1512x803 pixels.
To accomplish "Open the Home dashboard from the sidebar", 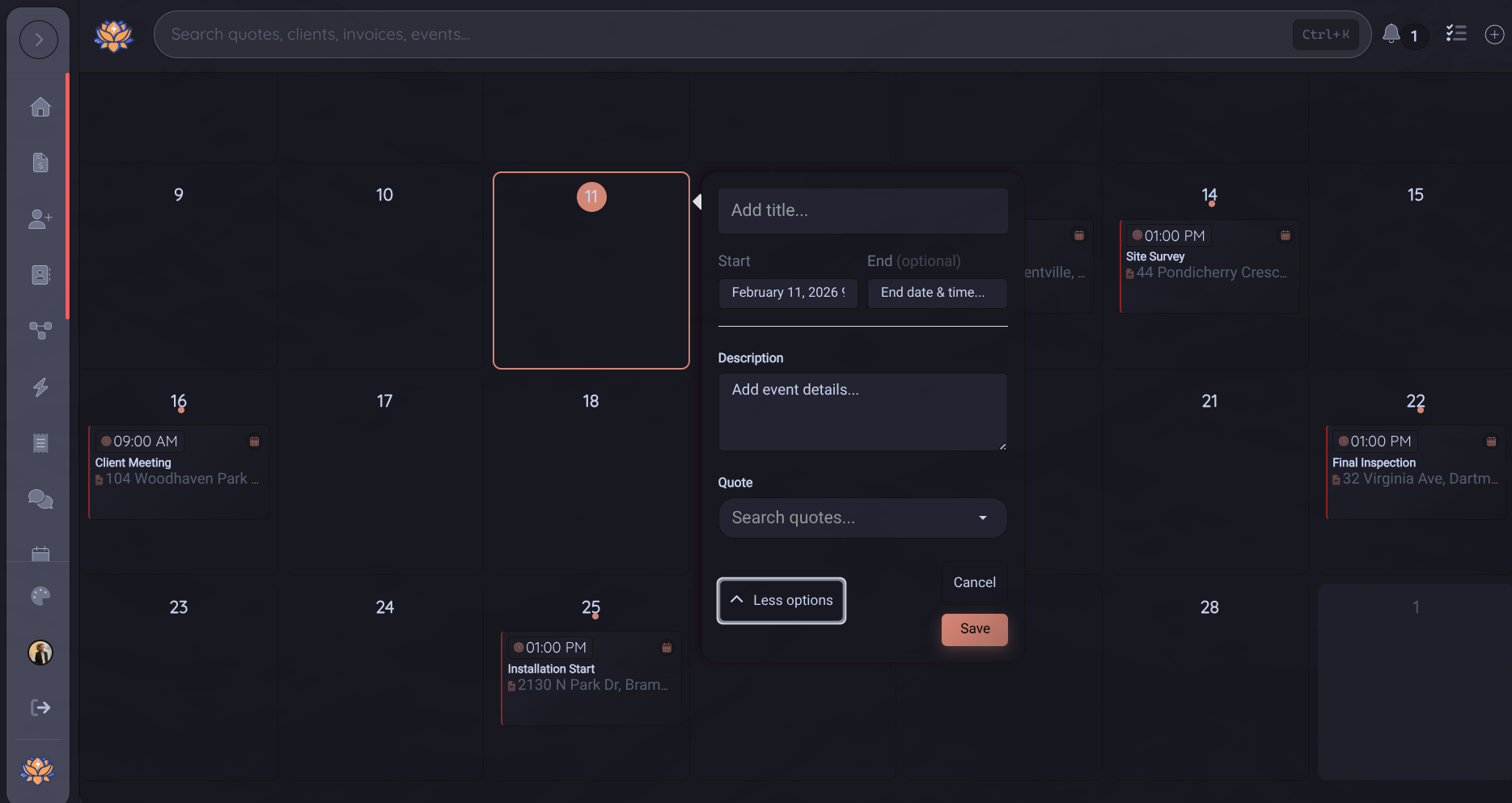I will click(40, 107).
